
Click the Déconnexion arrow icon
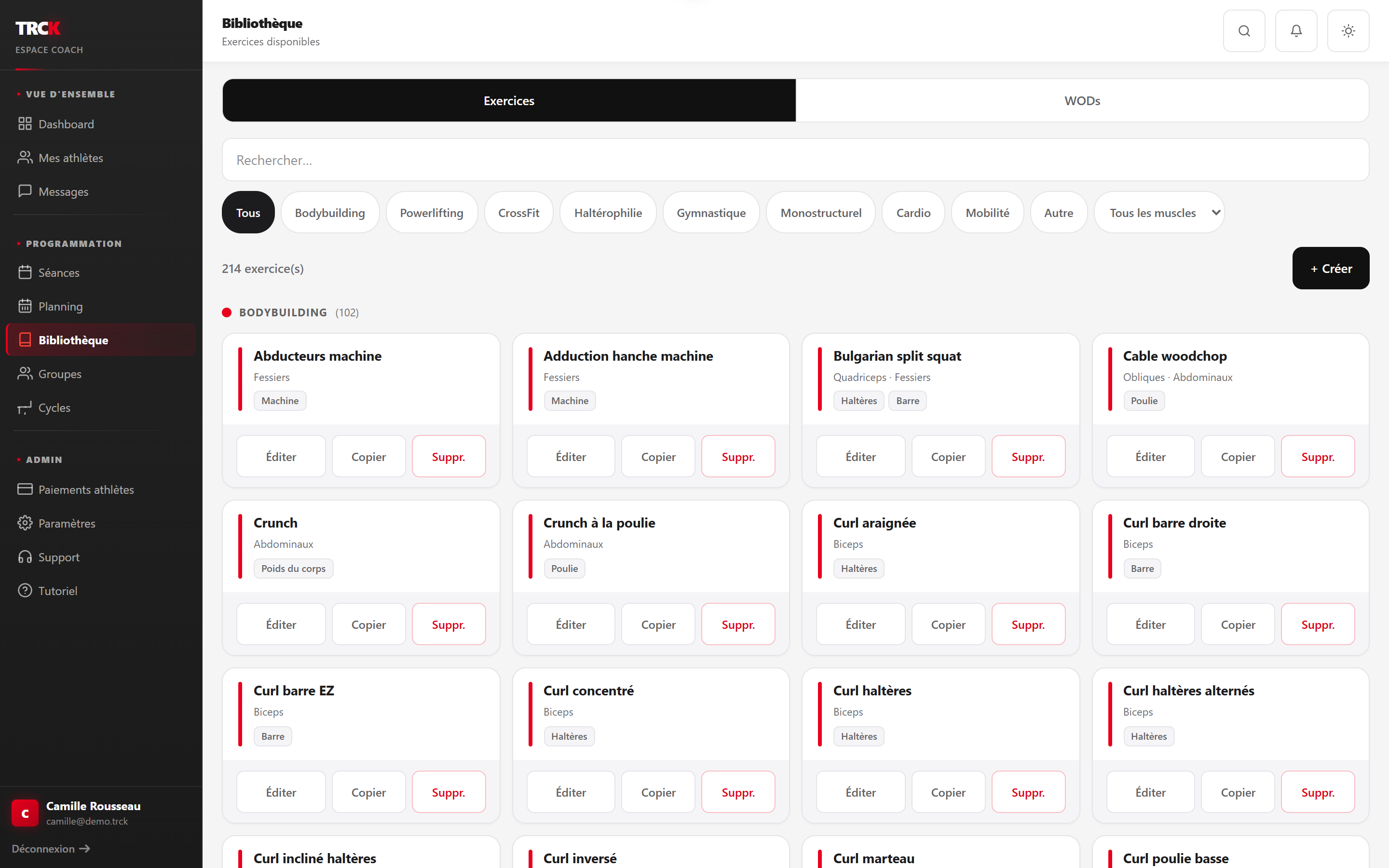[x=84, y=849]
